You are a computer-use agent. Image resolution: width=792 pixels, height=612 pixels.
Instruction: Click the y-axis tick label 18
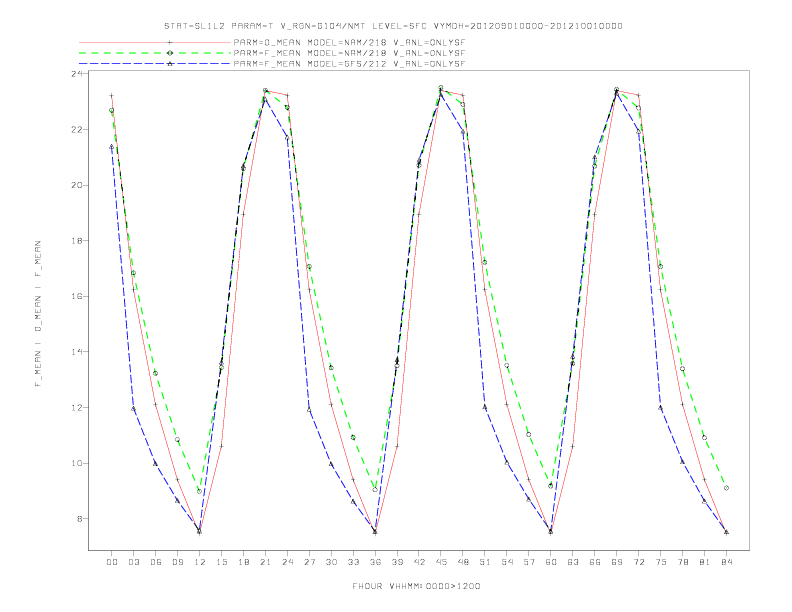tap(77, 241)
